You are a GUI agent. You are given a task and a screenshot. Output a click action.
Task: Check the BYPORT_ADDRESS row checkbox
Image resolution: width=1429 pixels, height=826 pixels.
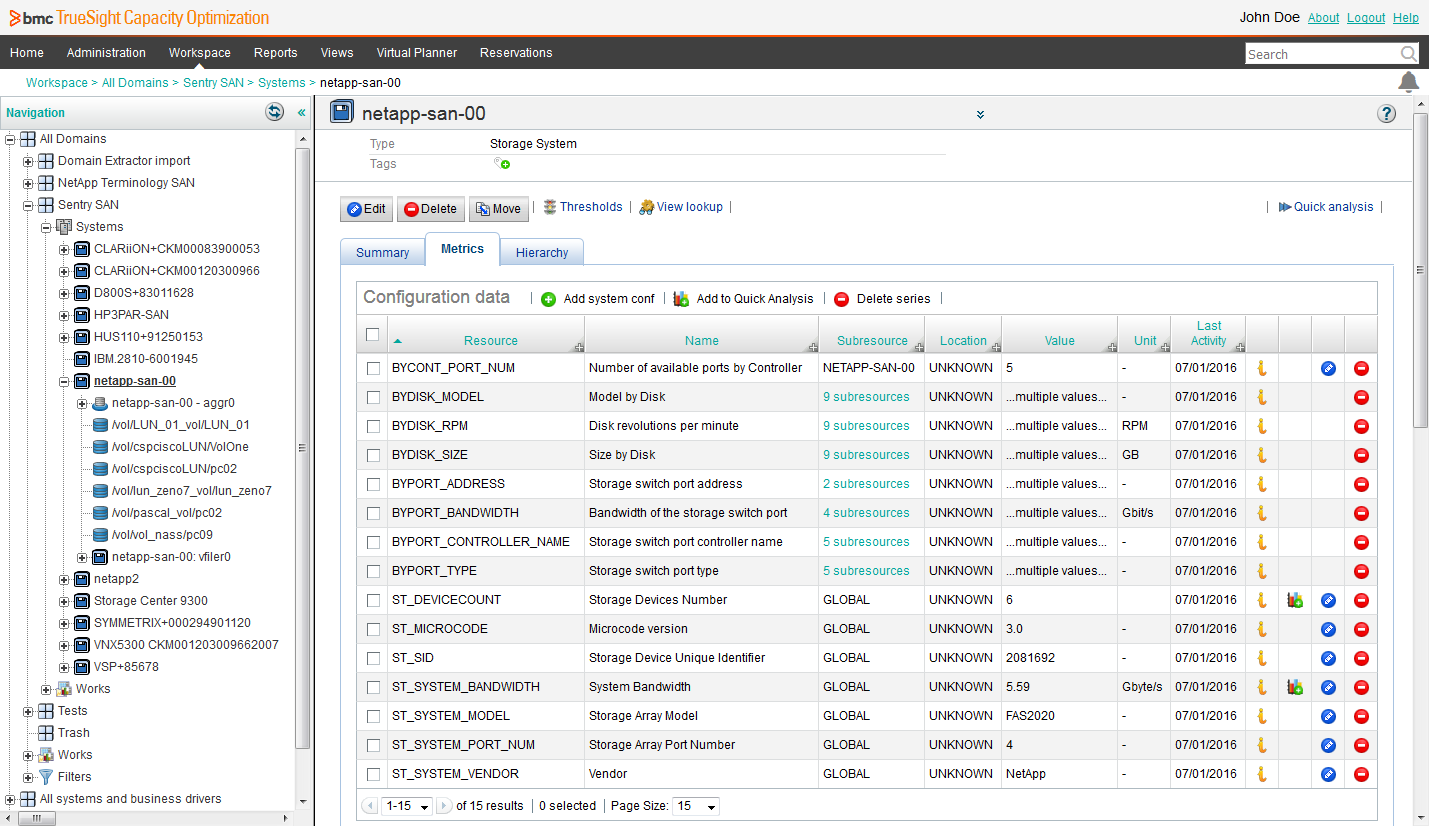coord(373,484)
